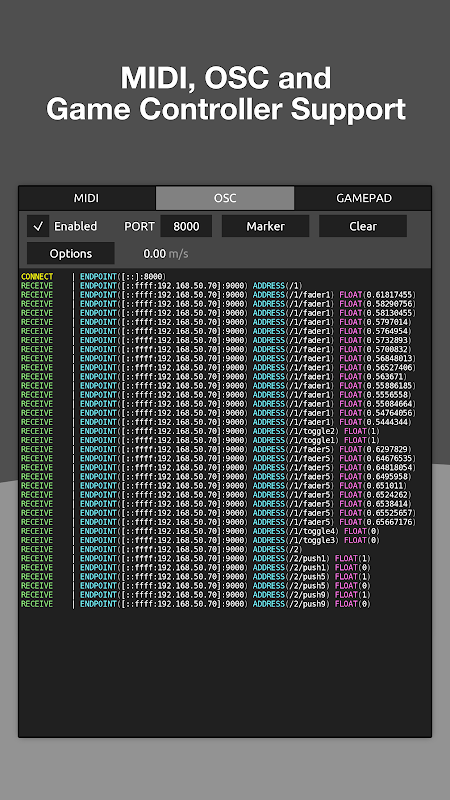Select the OSC tab

(225, 198)
